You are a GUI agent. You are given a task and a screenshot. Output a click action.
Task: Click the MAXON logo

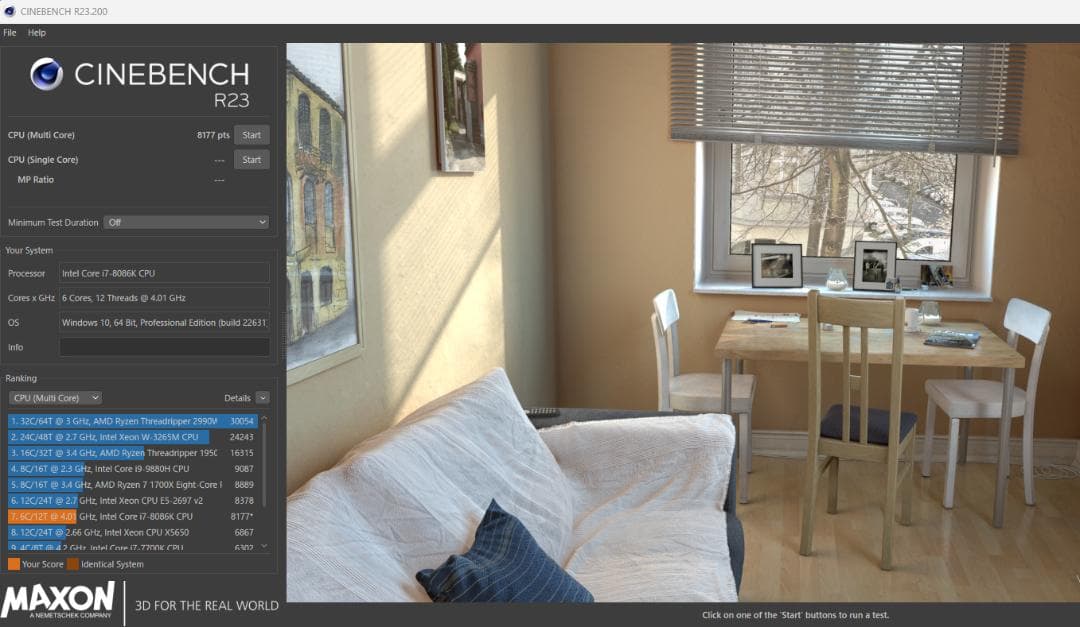(58, 602)
